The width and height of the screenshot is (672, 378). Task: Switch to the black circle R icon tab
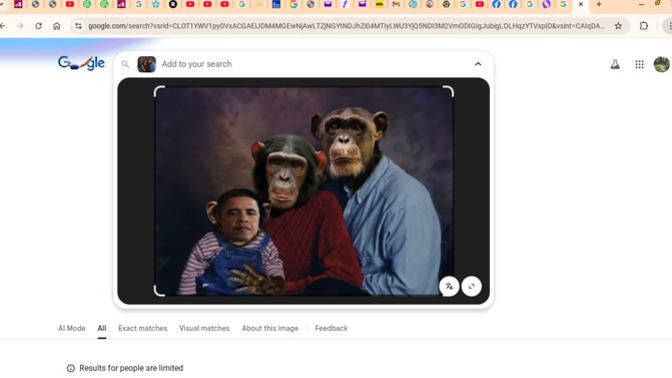(x=173, y=4)
